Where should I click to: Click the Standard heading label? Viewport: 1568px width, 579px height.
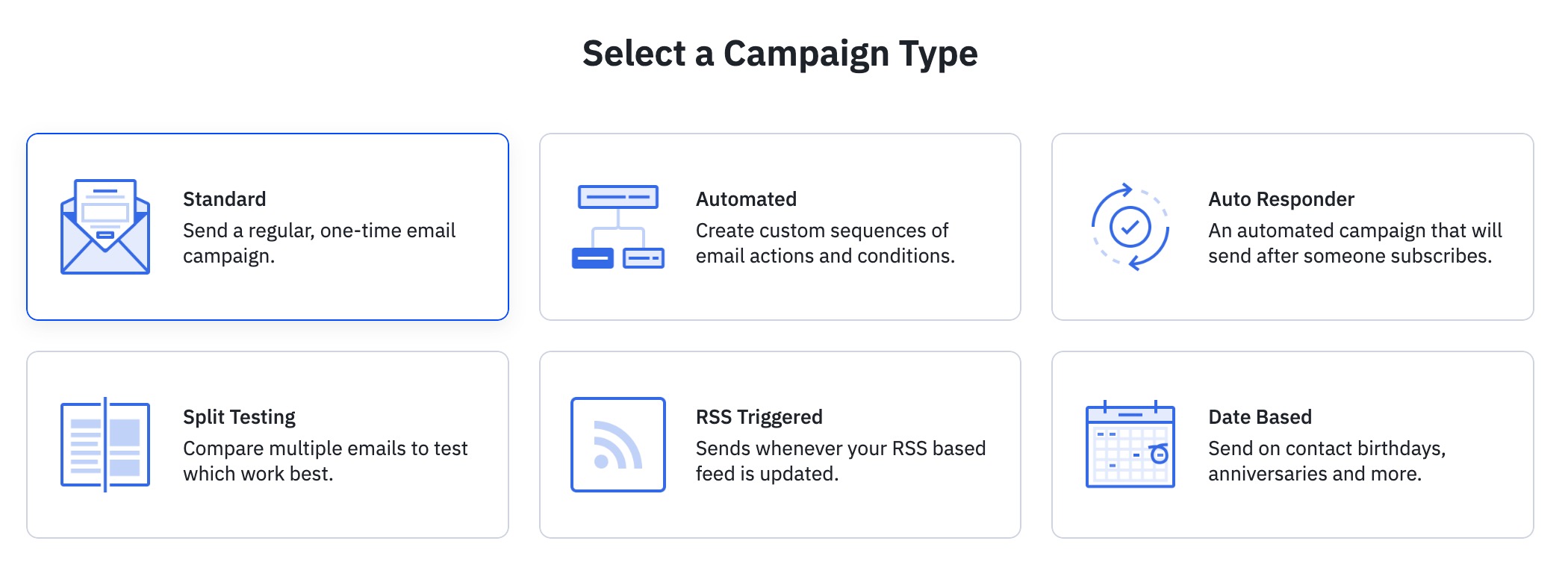click(225, 199)
